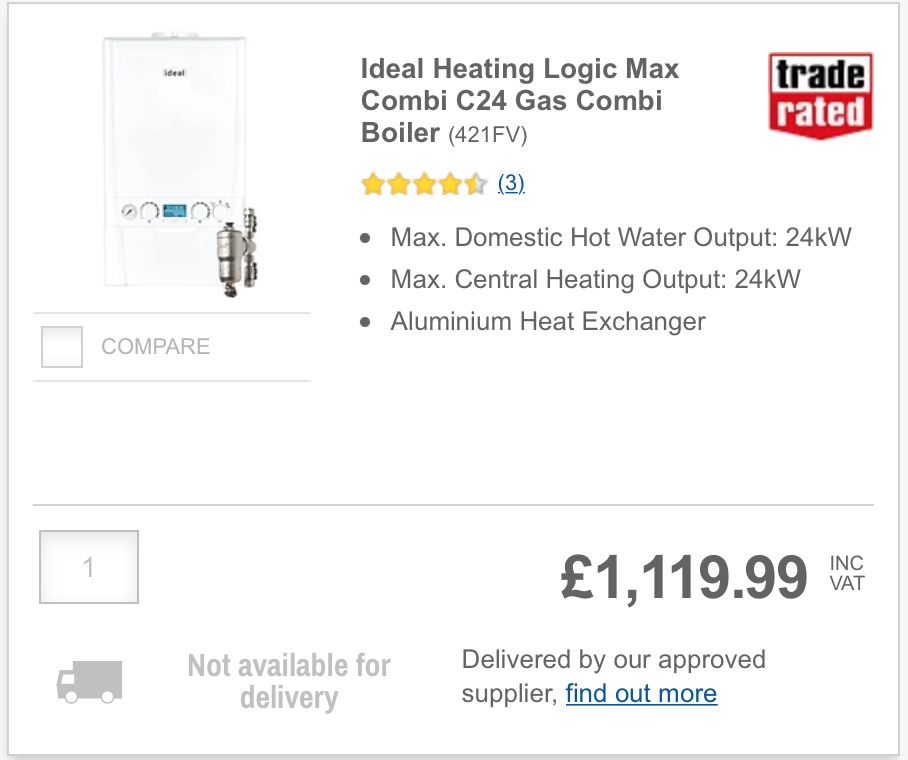
Task: Follow the 'find out more' link
Action: coord(641,693)
